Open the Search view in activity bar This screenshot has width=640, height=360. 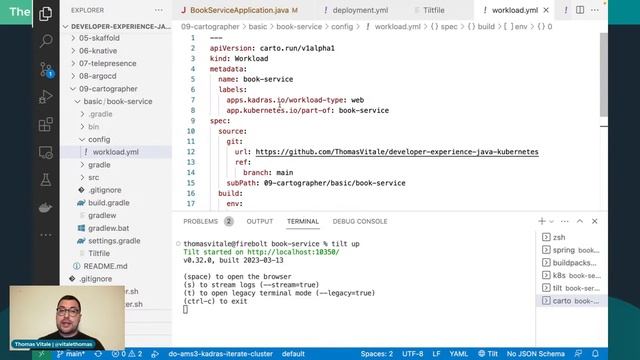point(46,41)
